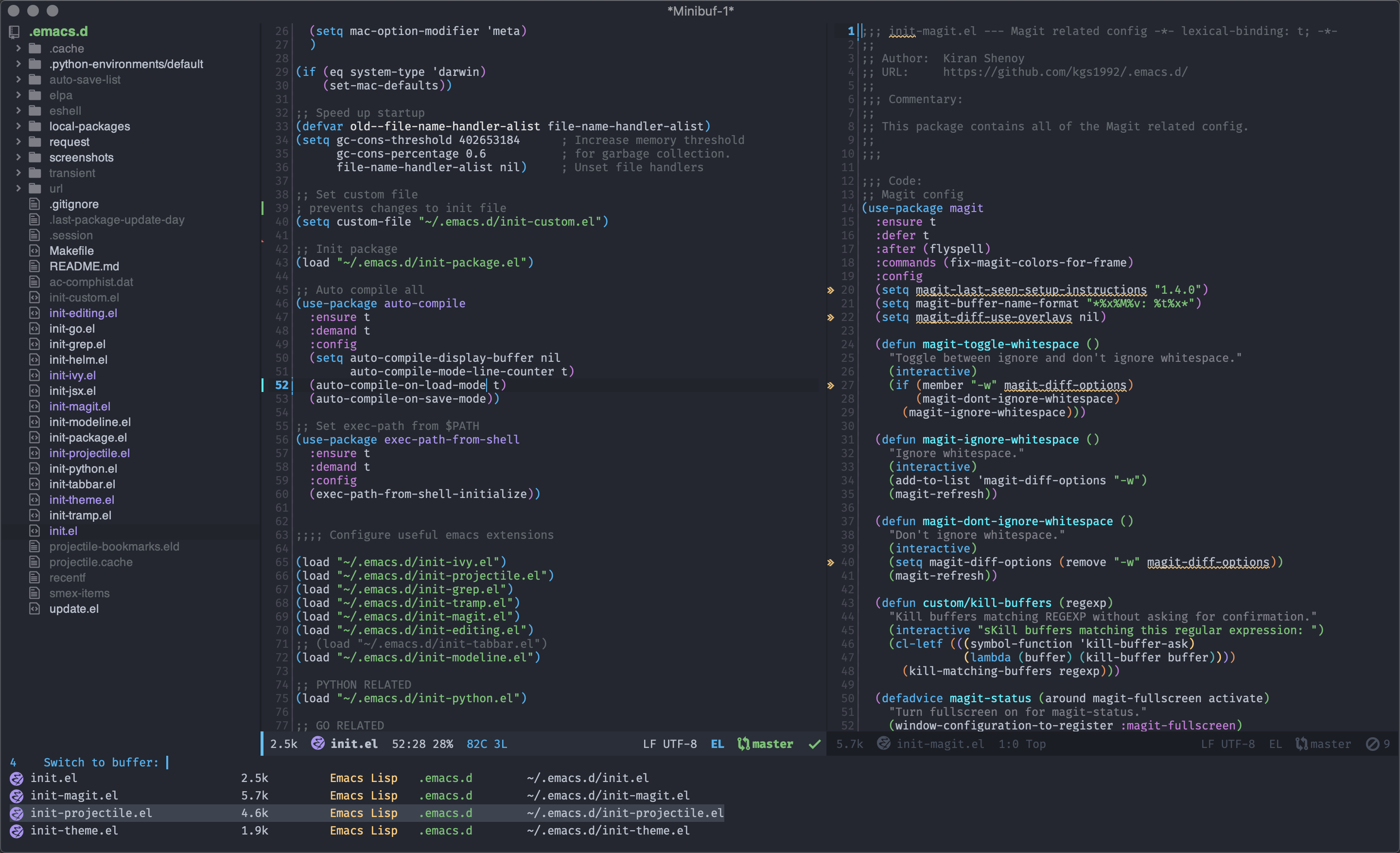Click the GitHub URL in init-magit.el header
The height and width of the screenshot is (853, 1400).
point(1066,72)
